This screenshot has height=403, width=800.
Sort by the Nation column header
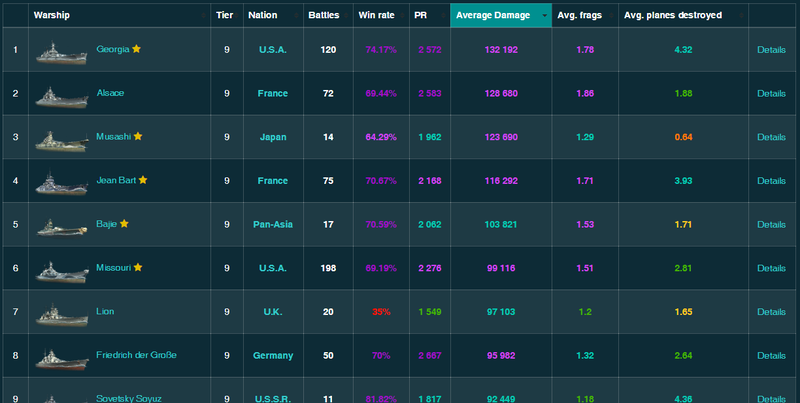(x=263, y=15)
